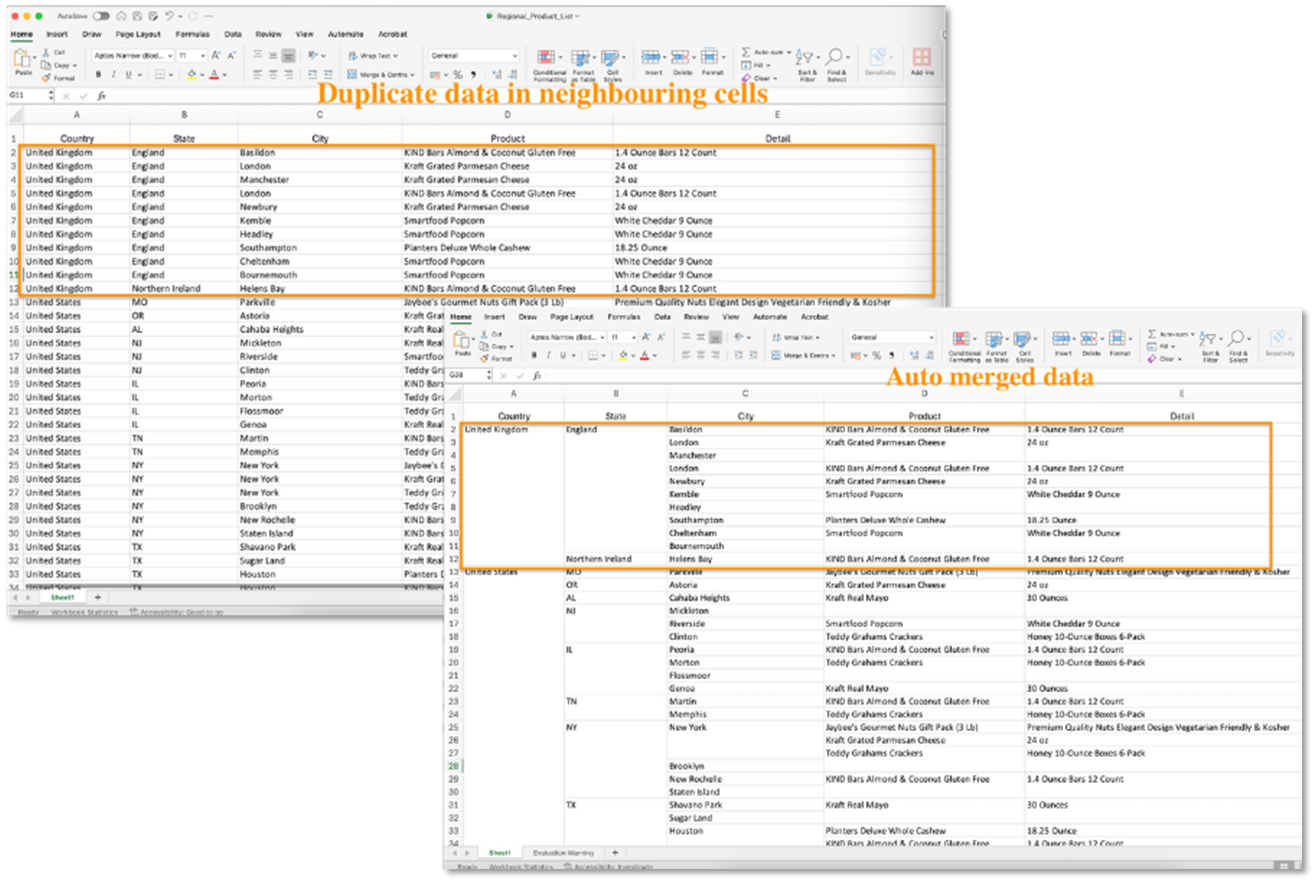Expand Merge & Centre dropdown in upper window
Screen dimensions: 1315x882
[414, 75]
